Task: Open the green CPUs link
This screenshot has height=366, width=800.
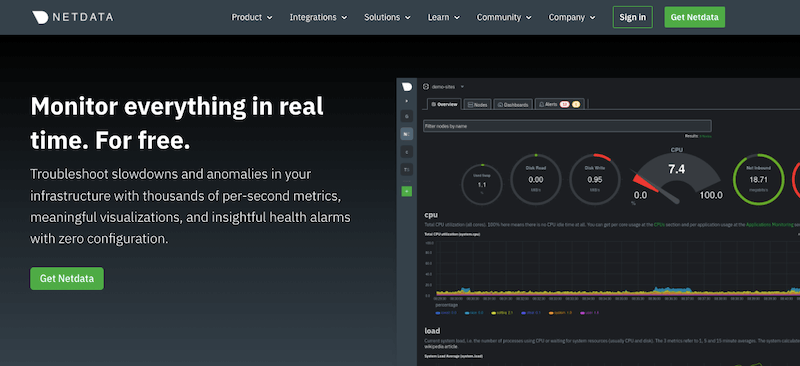Action: (659, 224)
